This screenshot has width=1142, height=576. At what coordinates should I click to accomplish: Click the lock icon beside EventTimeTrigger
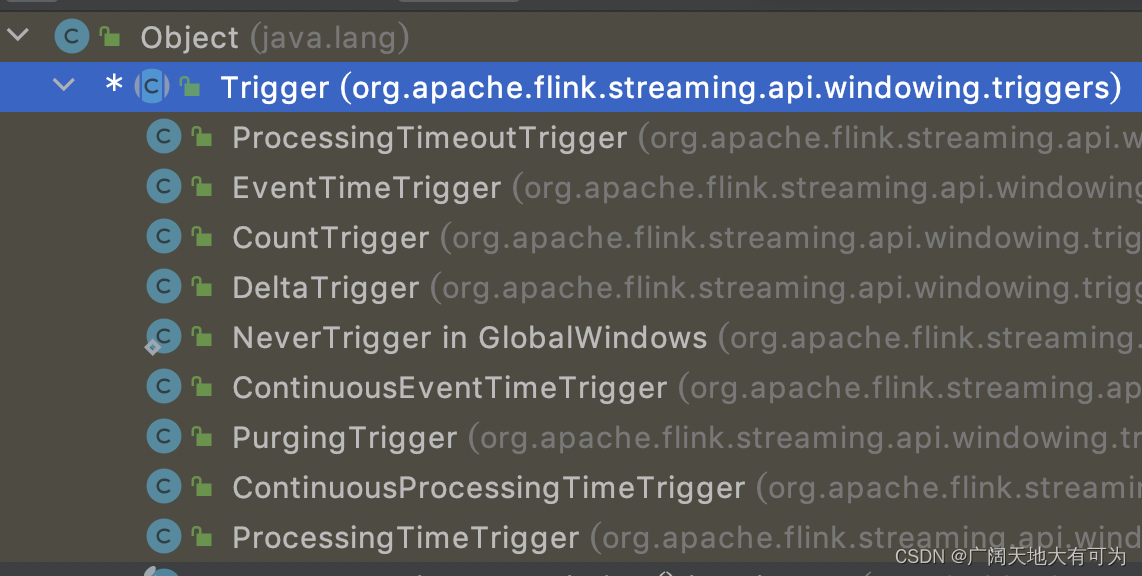[x=202, y=186]
